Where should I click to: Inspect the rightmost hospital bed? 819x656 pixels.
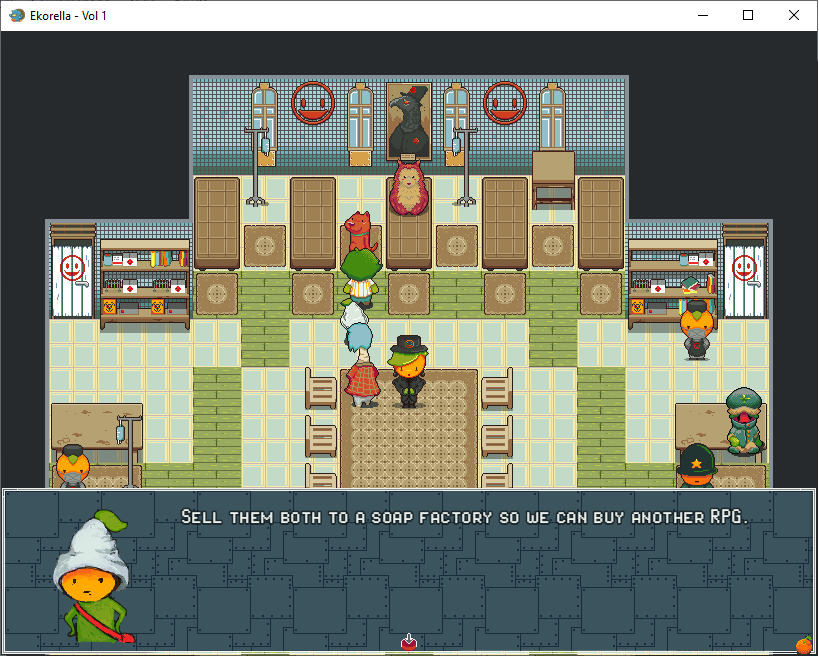(x=601, y=224)
